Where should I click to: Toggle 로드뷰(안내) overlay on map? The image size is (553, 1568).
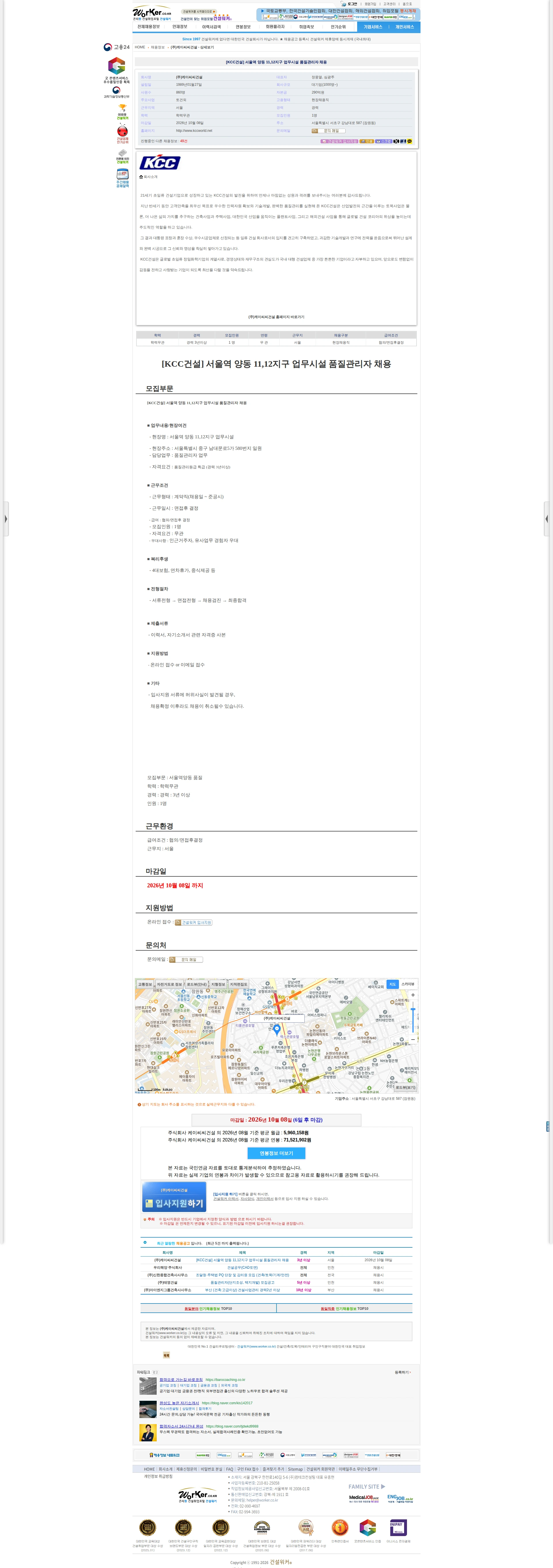[x=197, y=984]
